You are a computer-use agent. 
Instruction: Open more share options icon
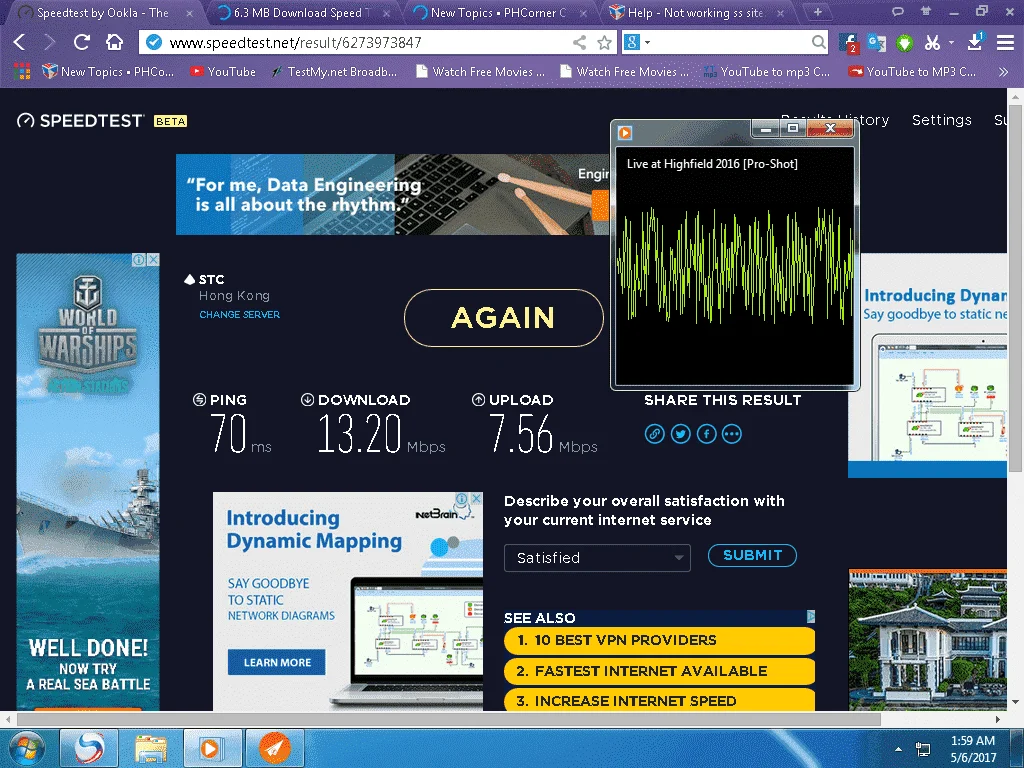point(731,434)
